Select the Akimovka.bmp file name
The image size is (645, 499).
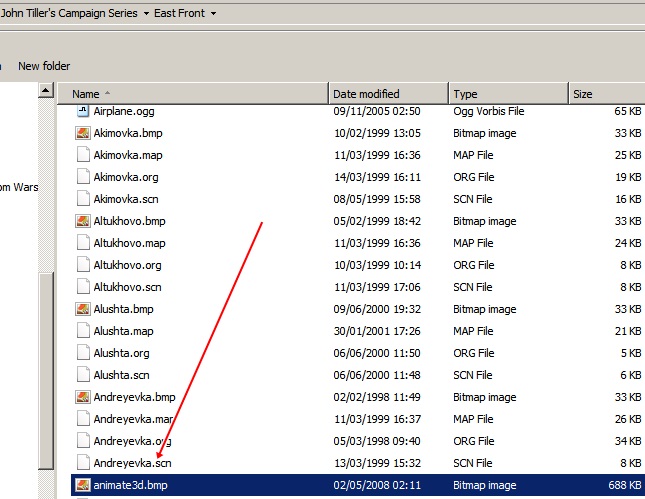point(128,133)
